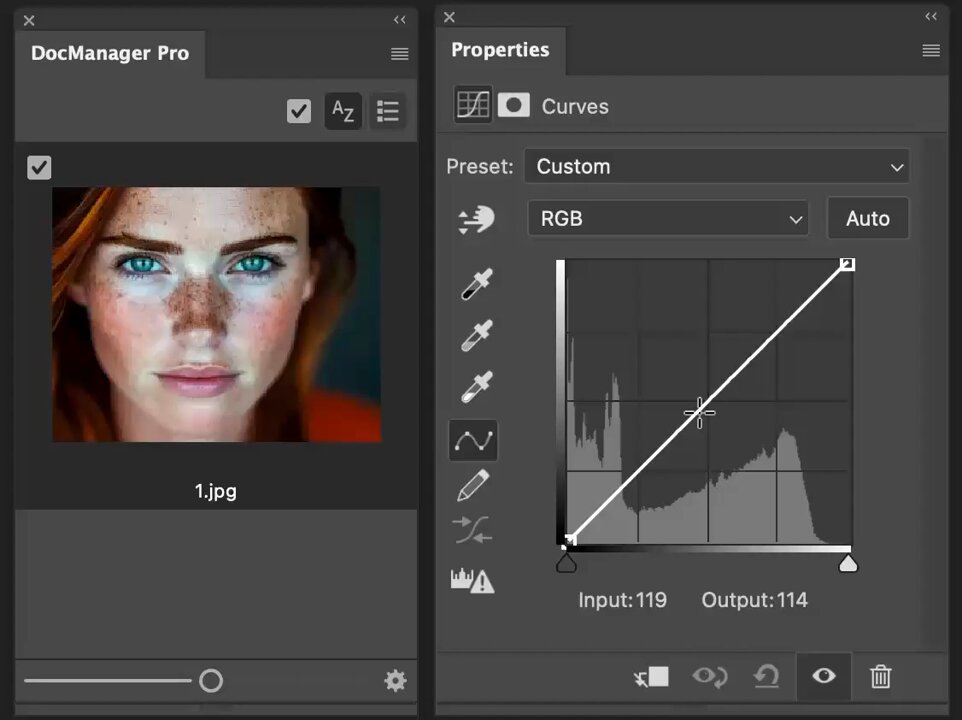Open the Preset Custom dropdown
The image size is (962, 720).
coord(717,166)
